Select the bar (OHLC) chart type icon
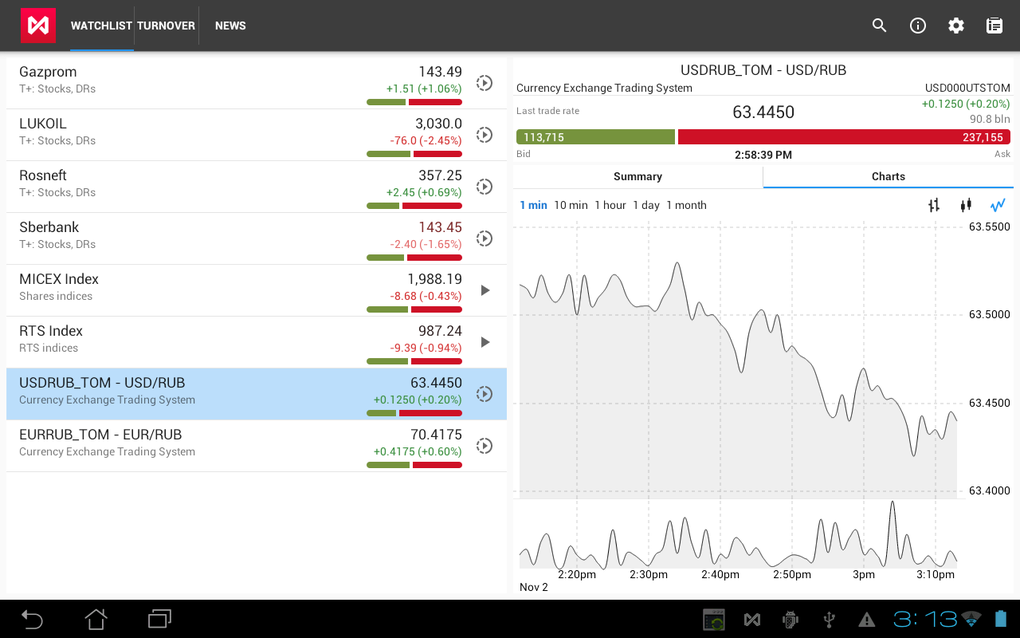The height and width of the screenshot is (638, 1020). click(x=934, y=206)
